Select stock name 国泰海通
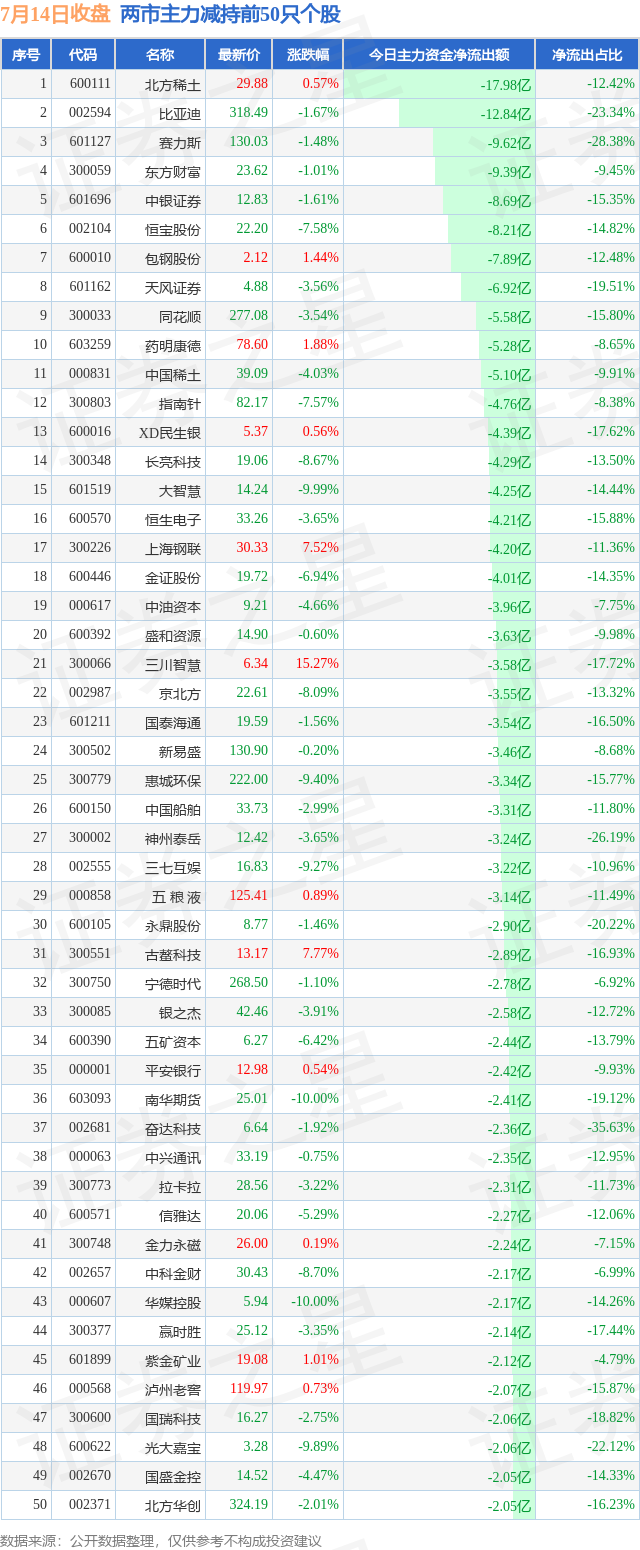Screen dimensions: 640x1550 point(173,722)
